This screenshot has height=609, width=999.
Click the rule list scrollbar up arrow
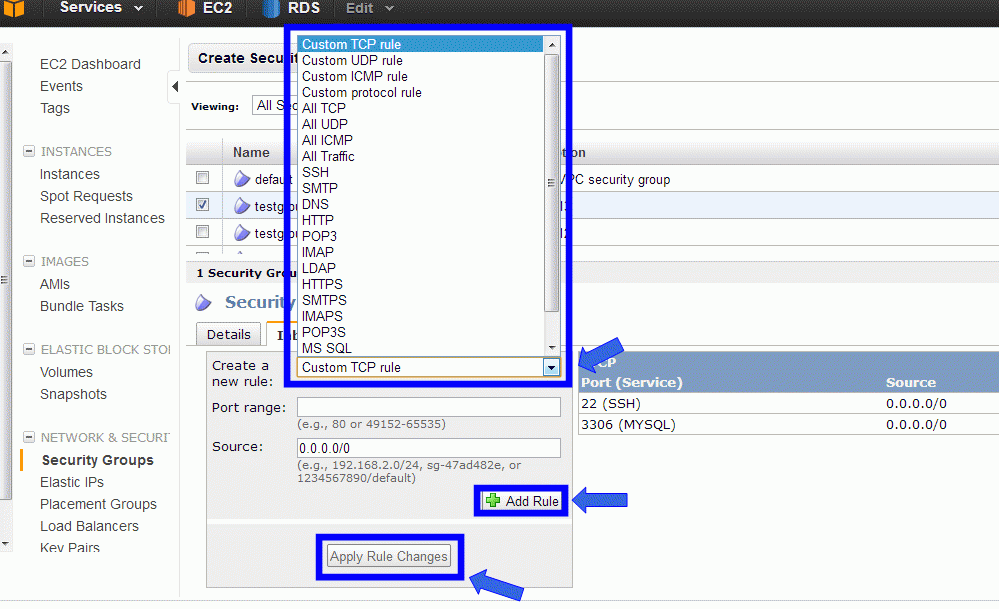point(552,45)
